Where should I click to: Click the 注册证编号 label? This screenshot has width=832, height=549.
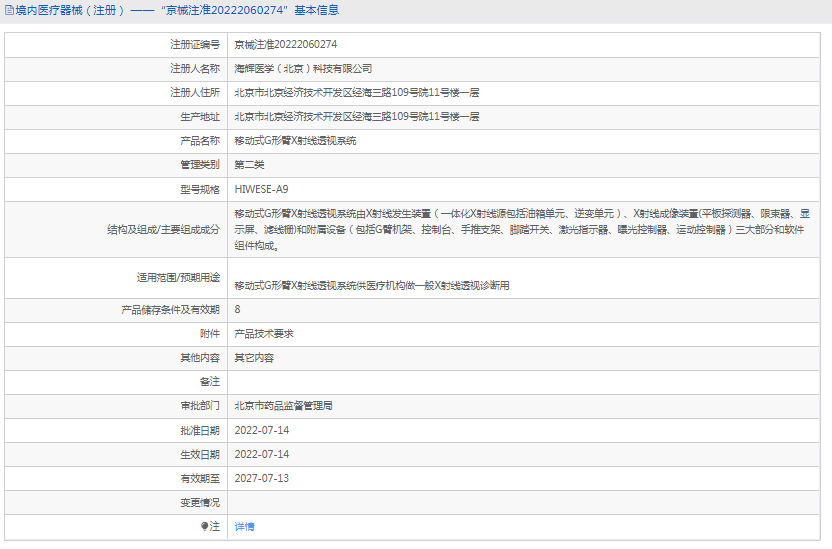[195, 45]
